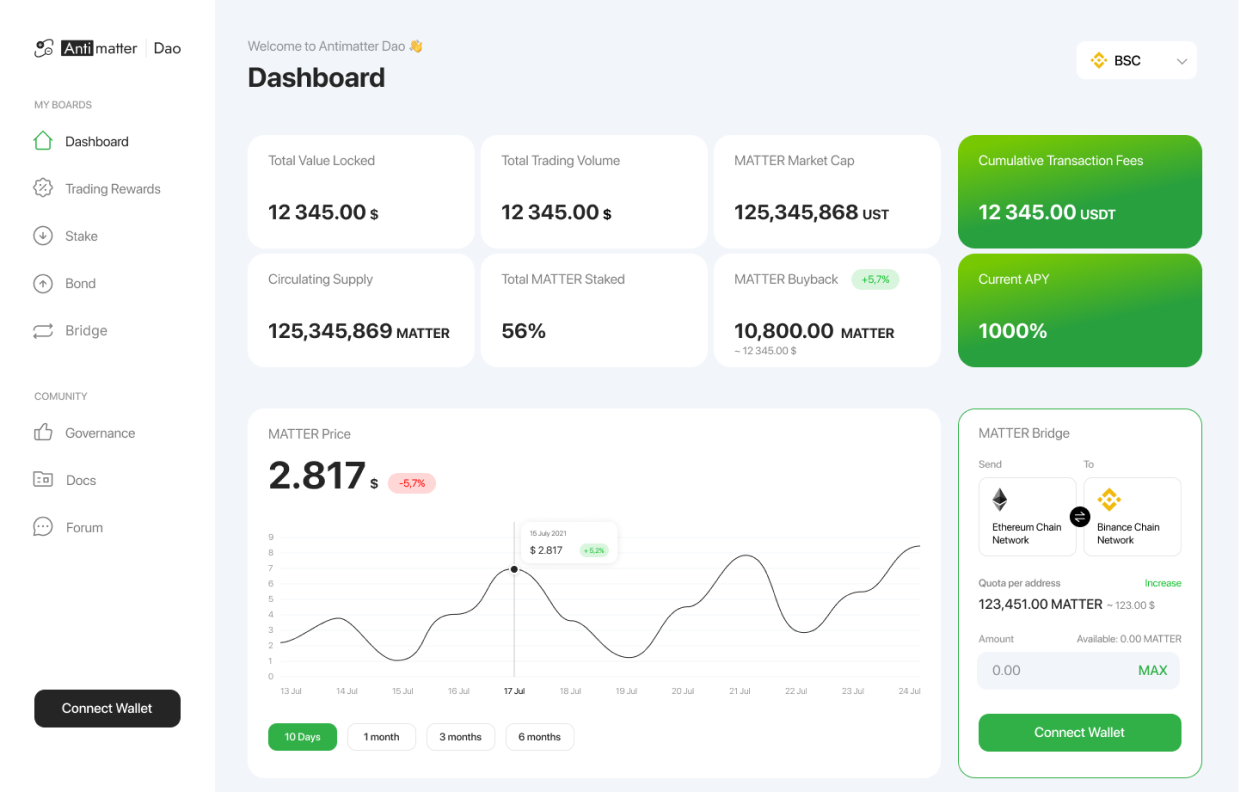
Task: Click the Stake download-arrow icon
Action: [x=43, y=236]
